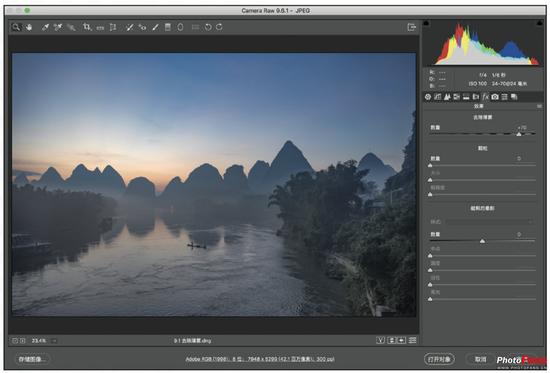Open the Tone Curve panel tab

[438, 97]
